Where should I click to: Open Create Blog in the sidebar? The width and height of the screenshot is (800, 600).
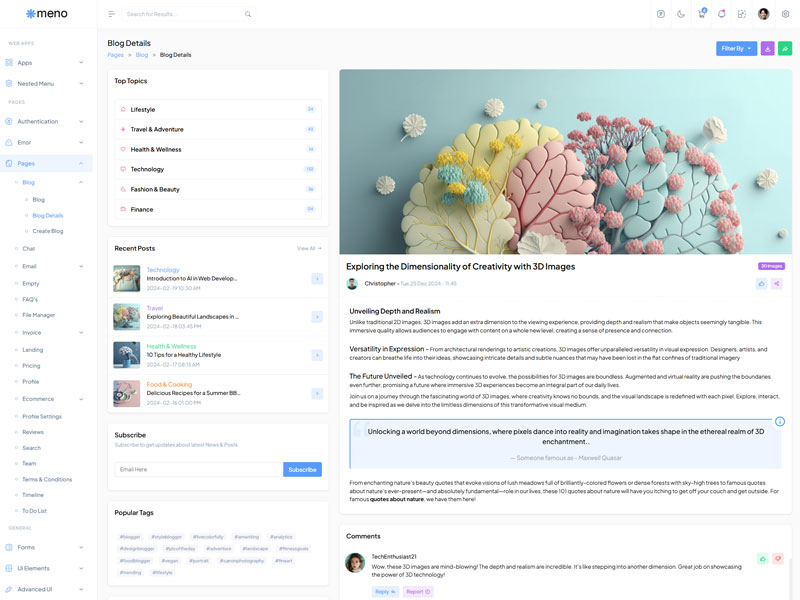[x=48, y=231]
